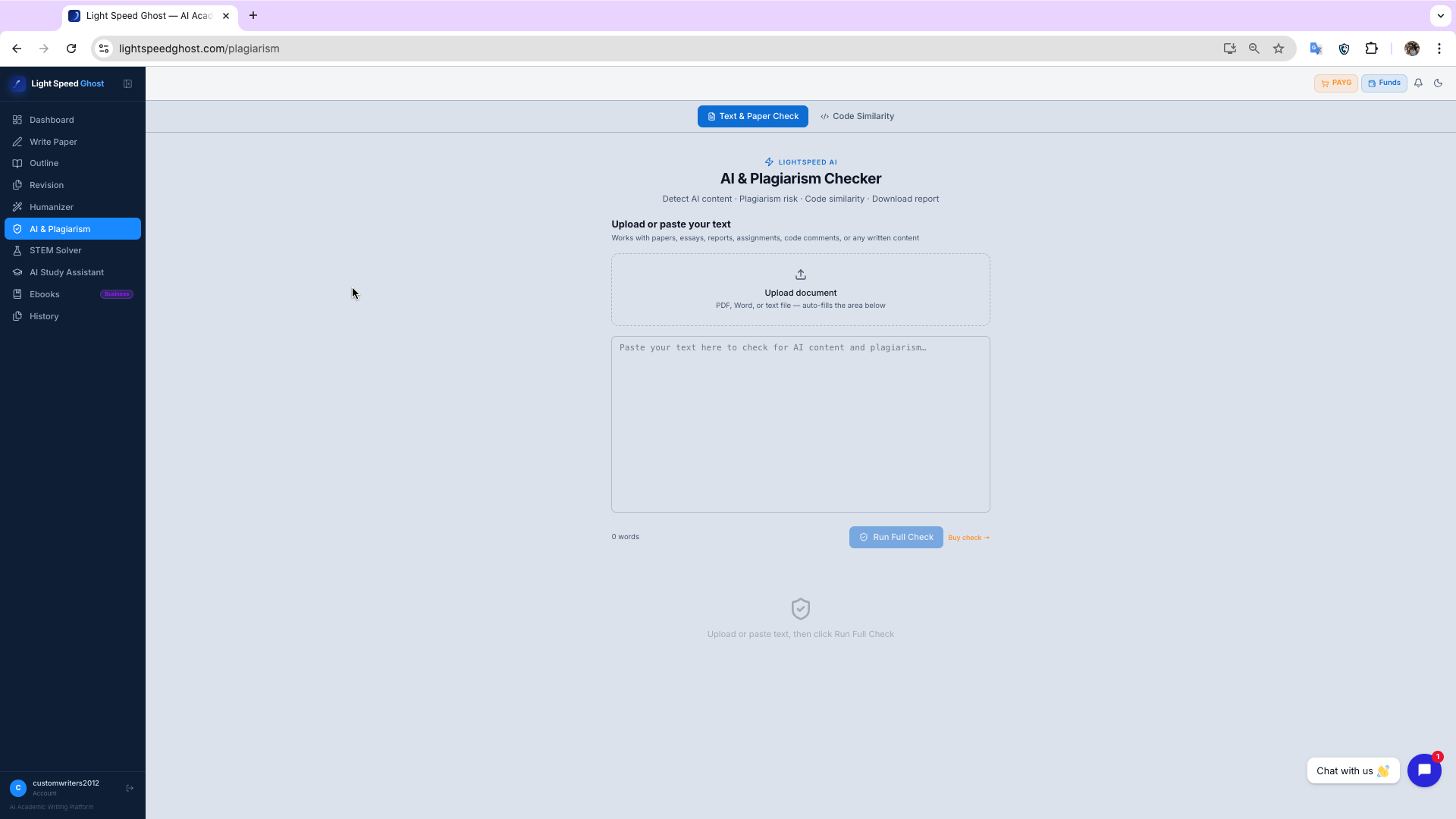Click the browser forward arrow

click(x=44, y=49)
